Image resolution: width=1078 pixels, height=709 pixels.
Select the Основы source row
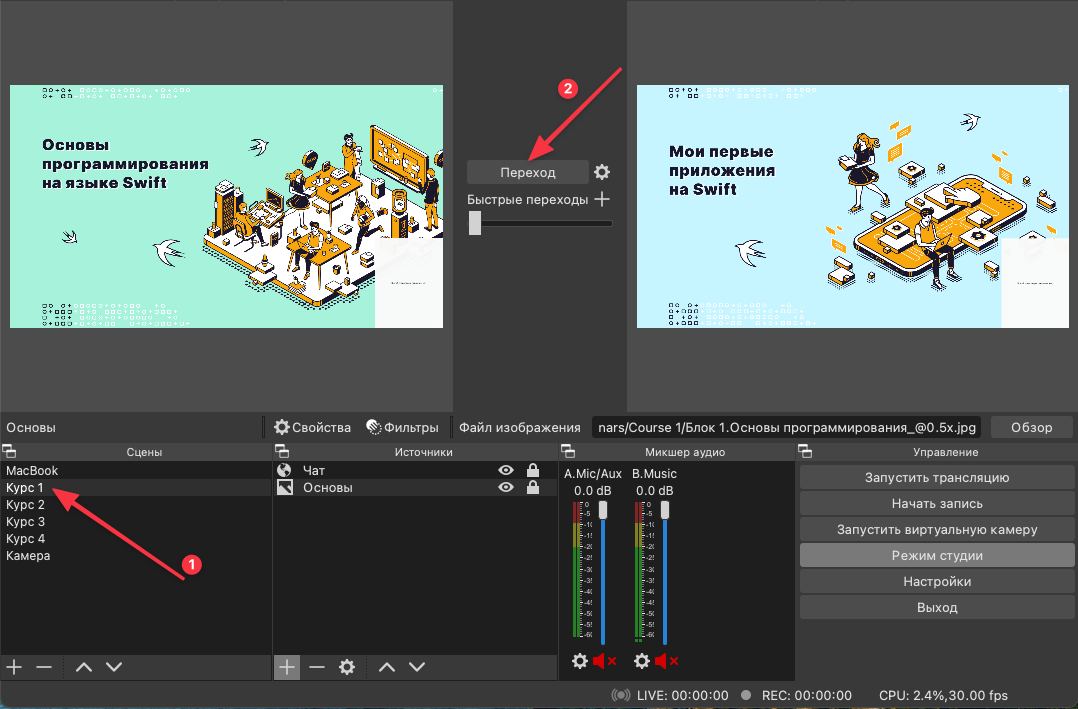[415, 488]
